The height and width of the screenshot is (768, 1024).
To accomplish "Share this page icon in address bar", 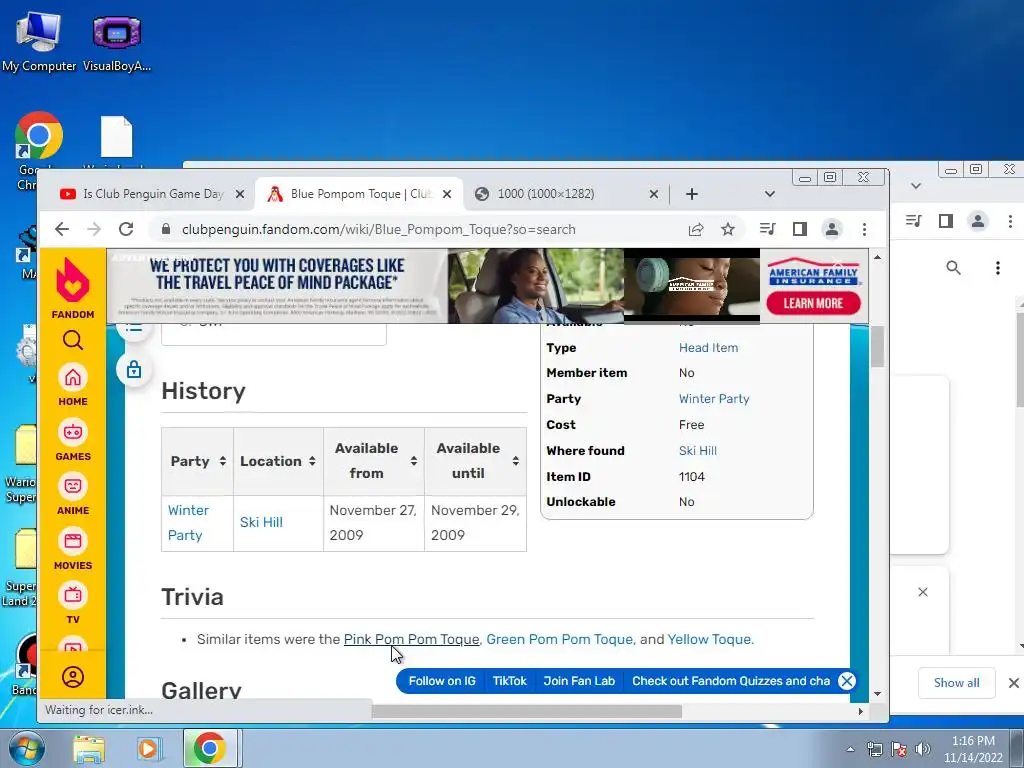I will click(696, 229).
